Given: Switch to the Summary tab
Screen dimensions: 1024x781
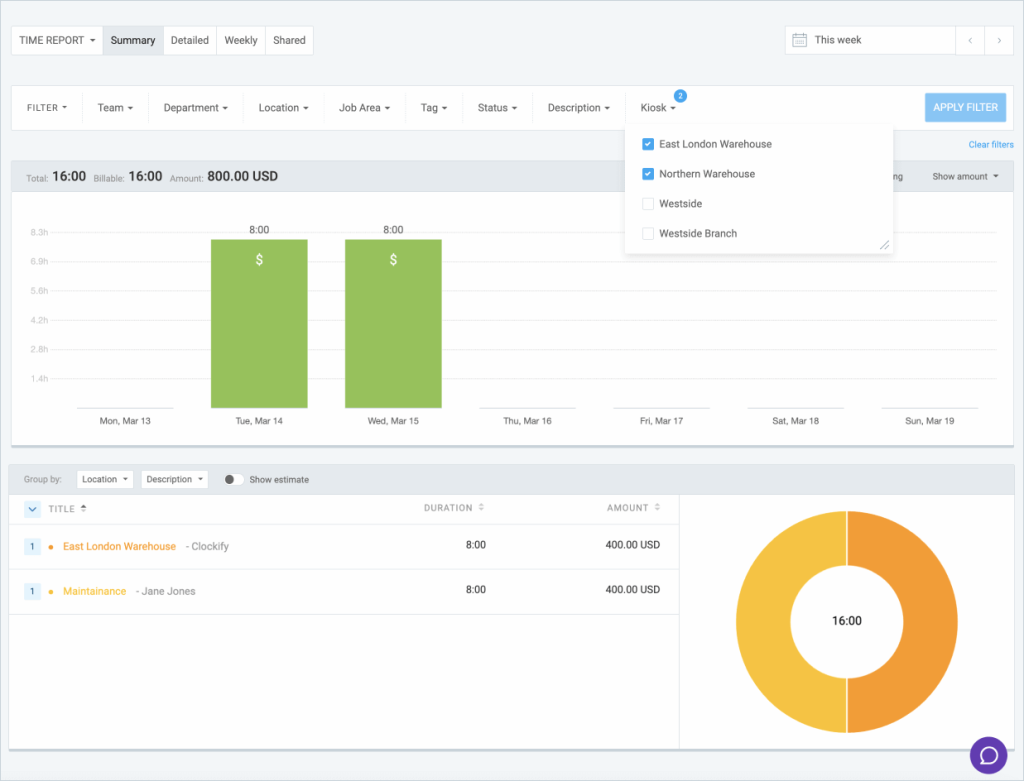Looking at the screenshot, I should click(133, 40).
